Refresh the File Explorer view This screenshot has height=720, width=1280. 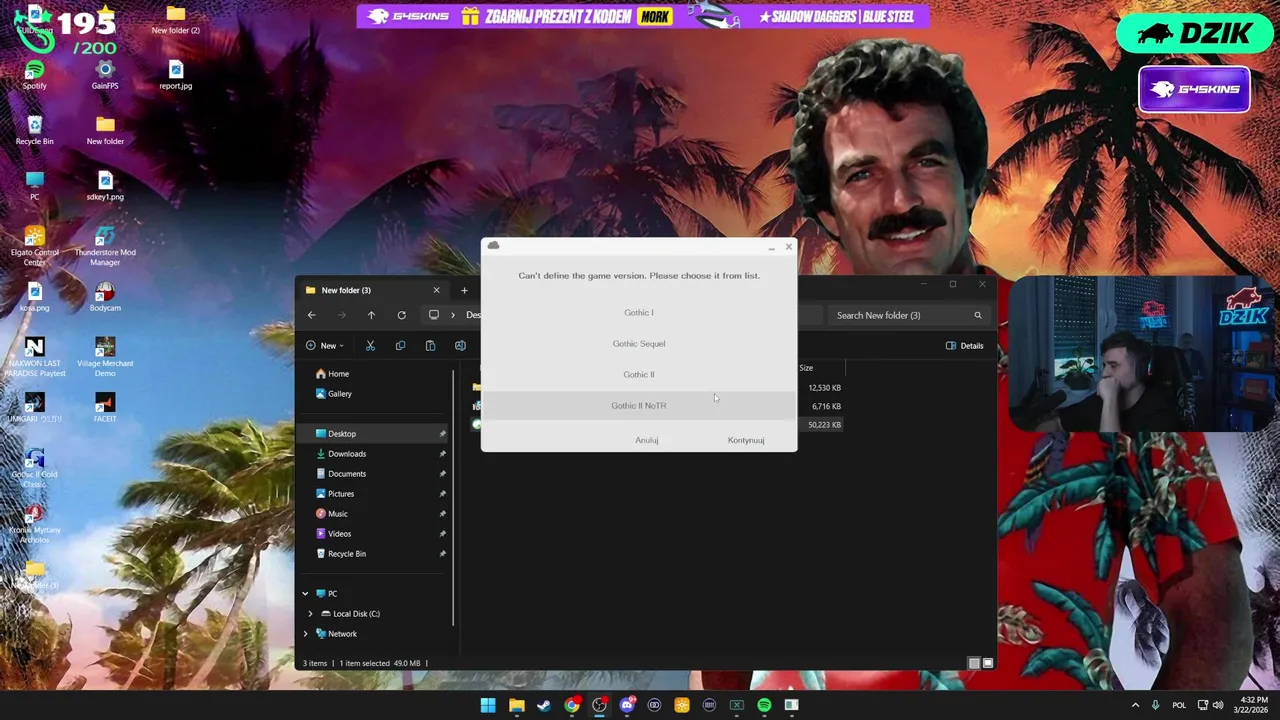401,315
